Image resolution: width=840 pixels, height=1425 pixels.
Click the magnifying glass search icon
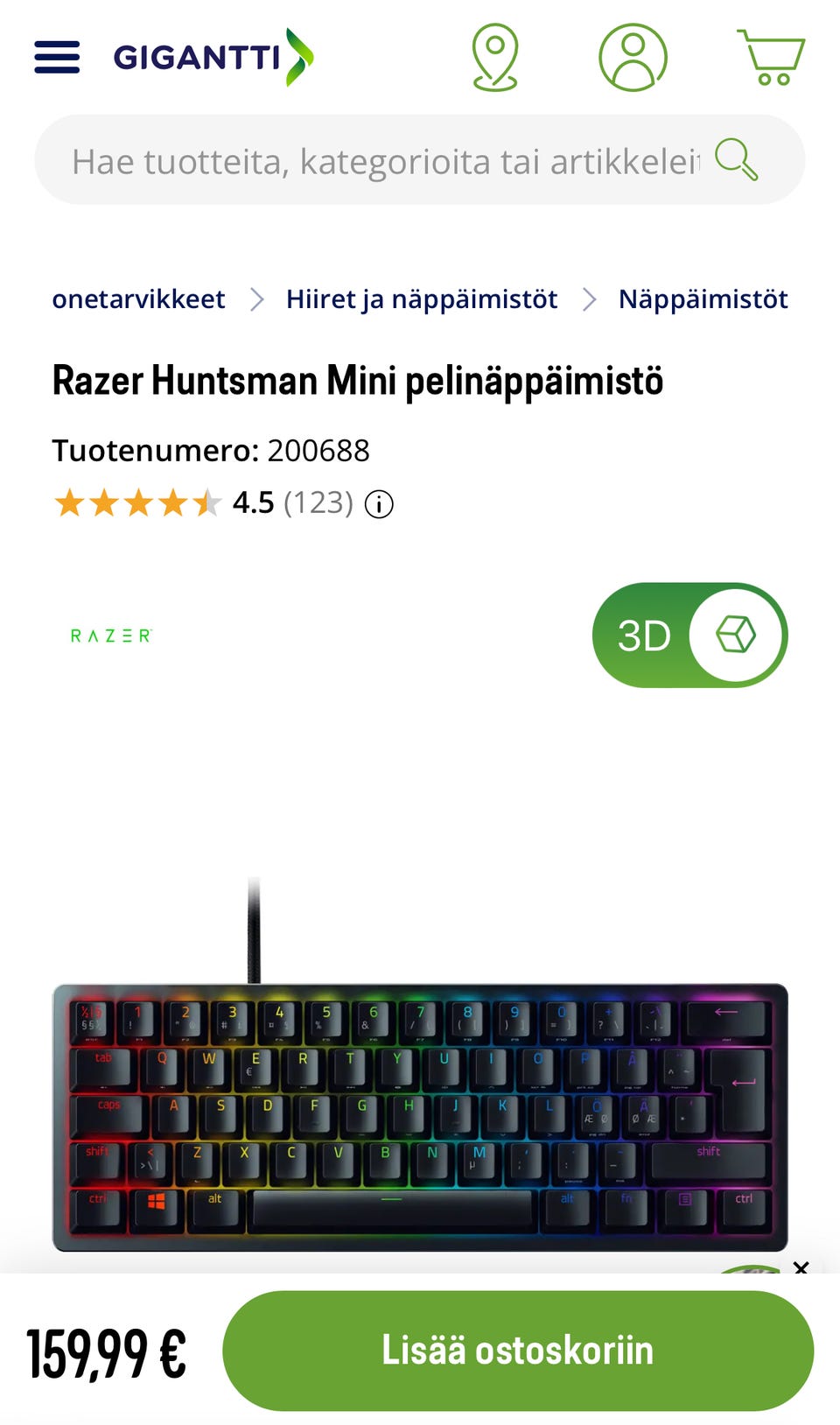pos(736,159)
